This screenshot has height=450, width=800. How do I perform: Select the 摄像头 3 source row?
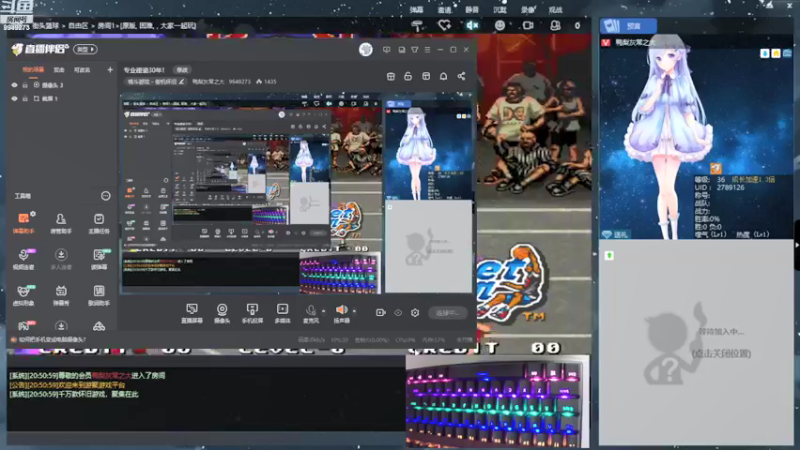point(62,85)
